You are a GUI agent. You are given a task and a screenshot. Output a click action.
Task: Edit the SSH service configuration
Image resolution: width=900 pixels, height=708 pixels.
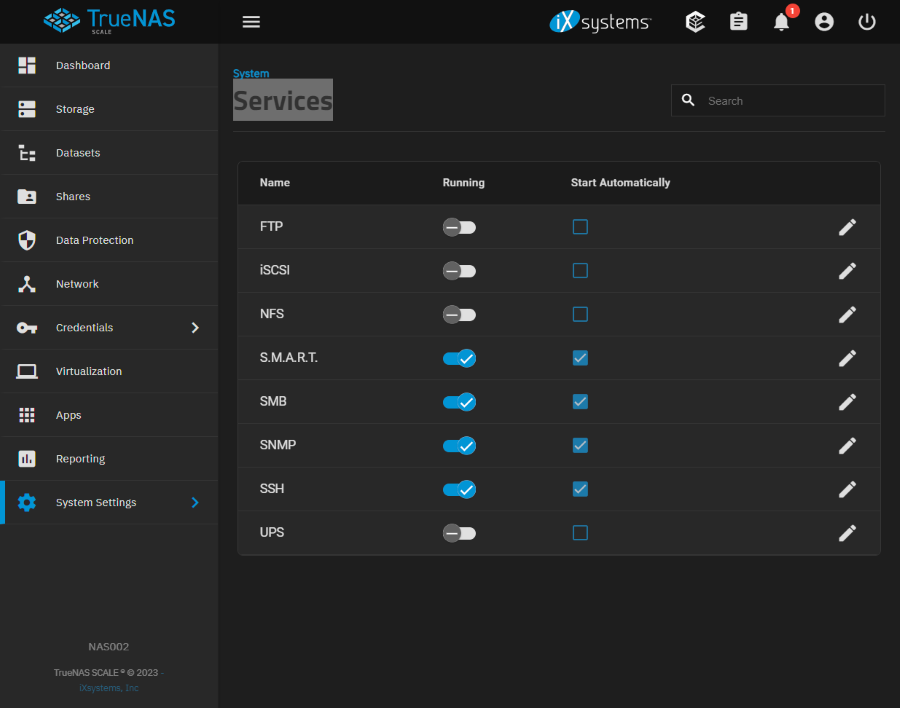pyautogui.click(x=847, y=489)
